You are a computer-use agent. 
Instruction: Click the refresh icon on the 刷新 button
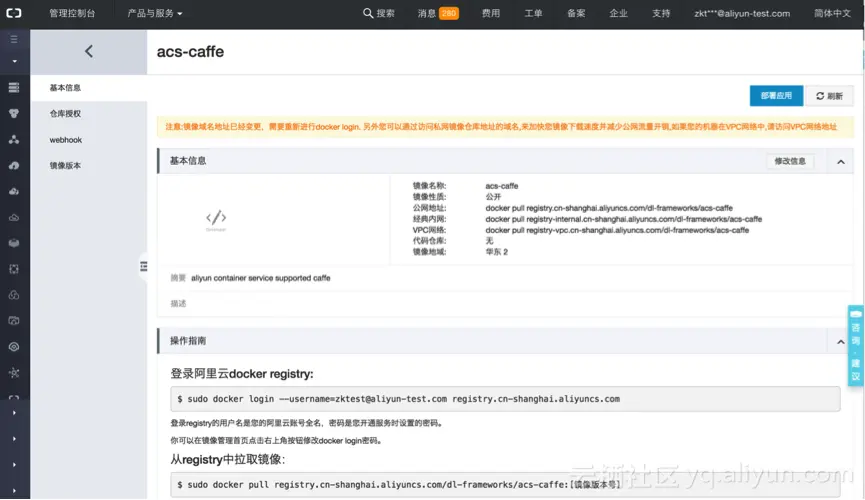(x=820, y=96)
